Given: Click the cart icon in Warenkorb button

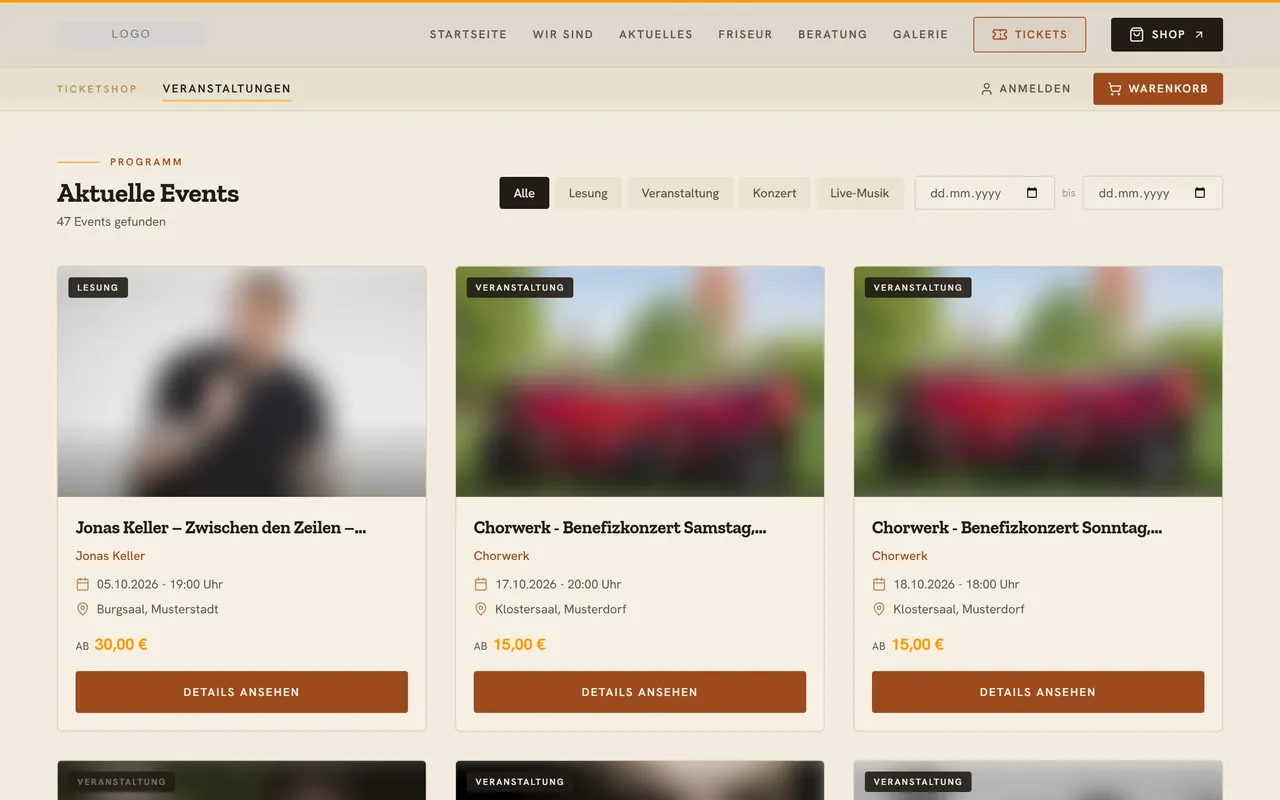Looking at the screenshot, I should 1114,89.
